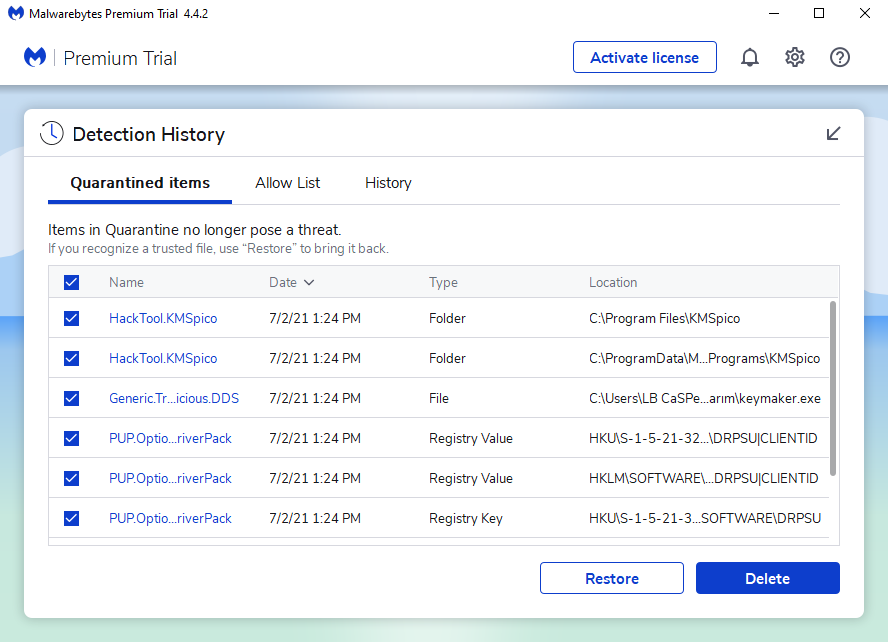Click Activate license button
Screen dimensions: 888x642
point(644,57)
